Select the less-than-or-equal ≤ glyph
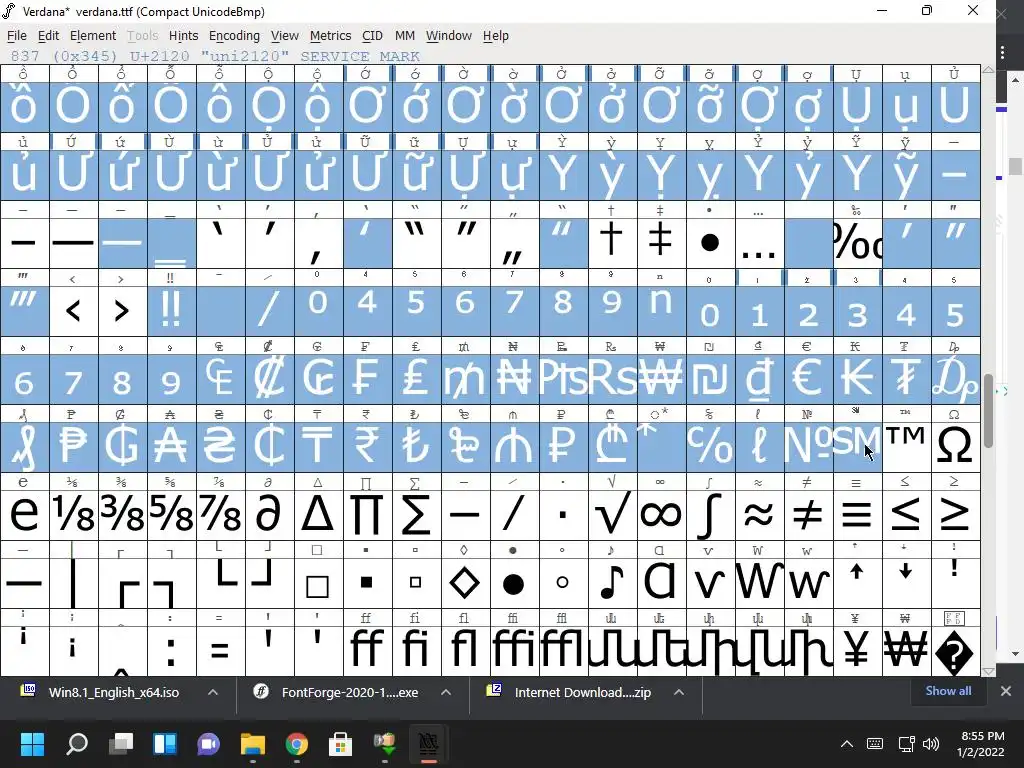The width and height of the screenshot is (1024, 768). [x=906, y=515]
